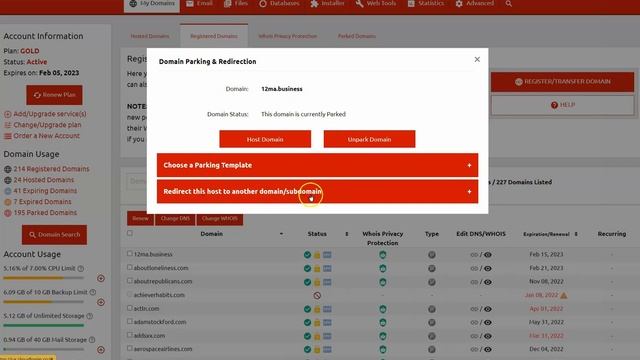The image size is (640, 360).
Task: Toggle the select-all domains checkbox
Action: [130, 233]
